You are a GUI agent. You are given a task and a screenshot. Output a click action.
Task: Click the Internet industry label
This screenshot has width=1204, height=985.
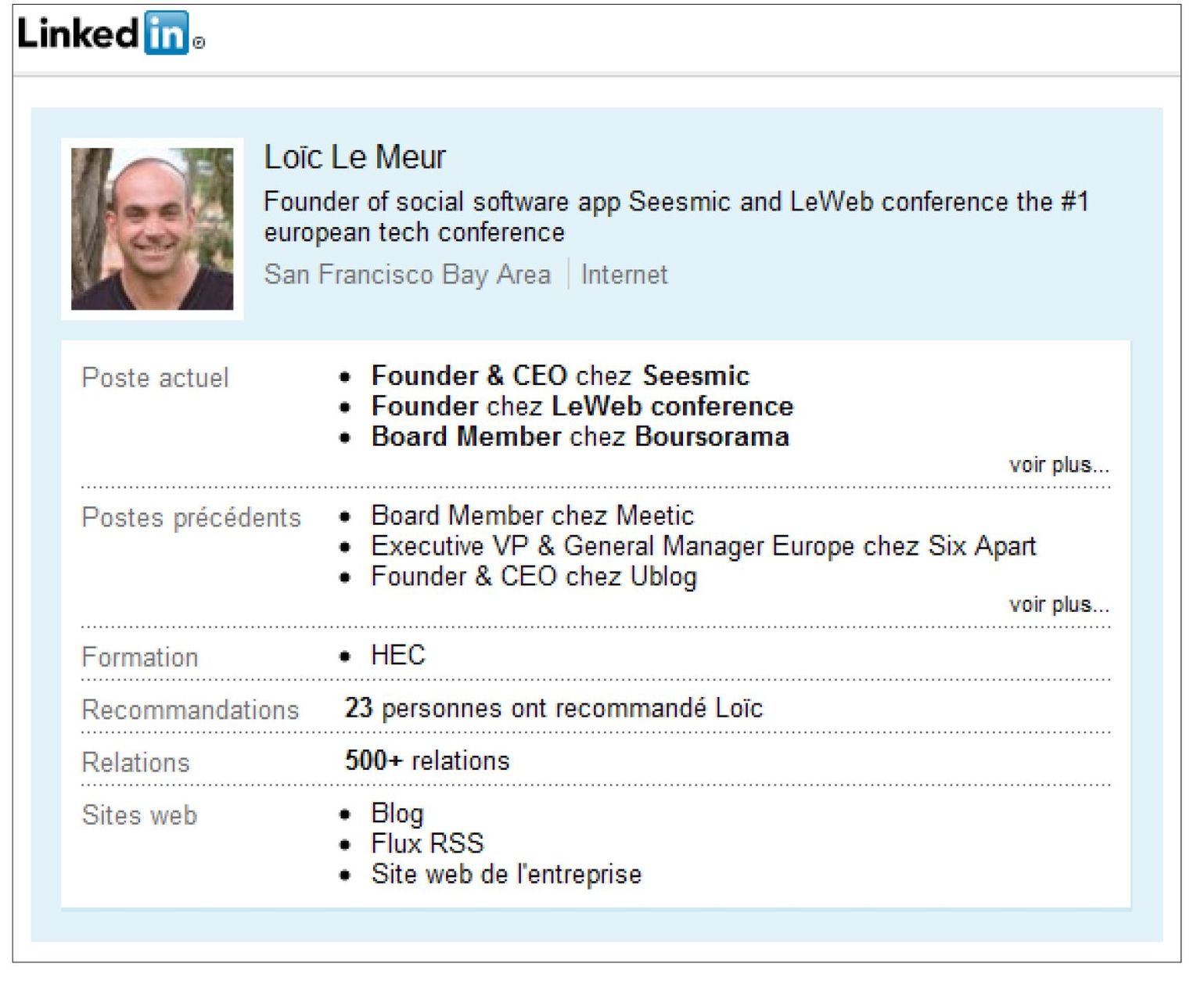click(x=624, y=275)
